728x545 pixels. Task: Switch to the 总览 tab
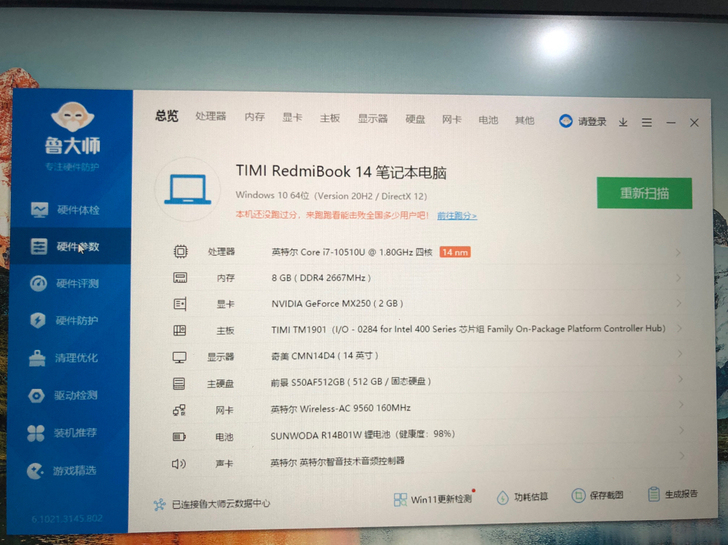pos(167,116)
